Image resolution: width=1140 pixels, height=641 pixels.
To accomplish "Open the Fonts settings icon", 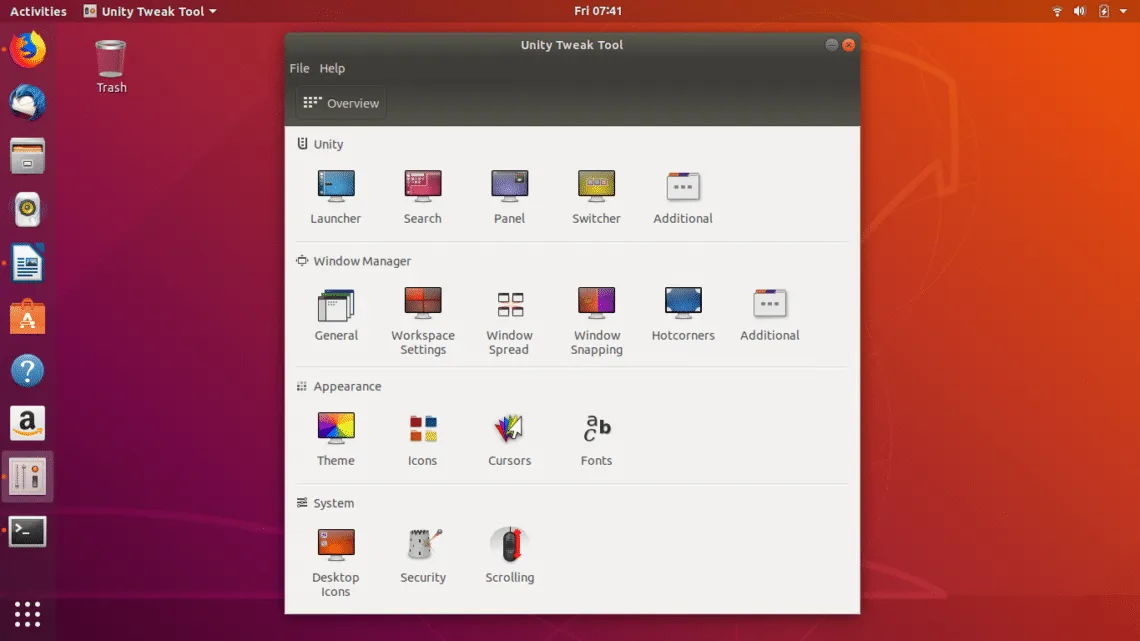I will pos(596,429).
